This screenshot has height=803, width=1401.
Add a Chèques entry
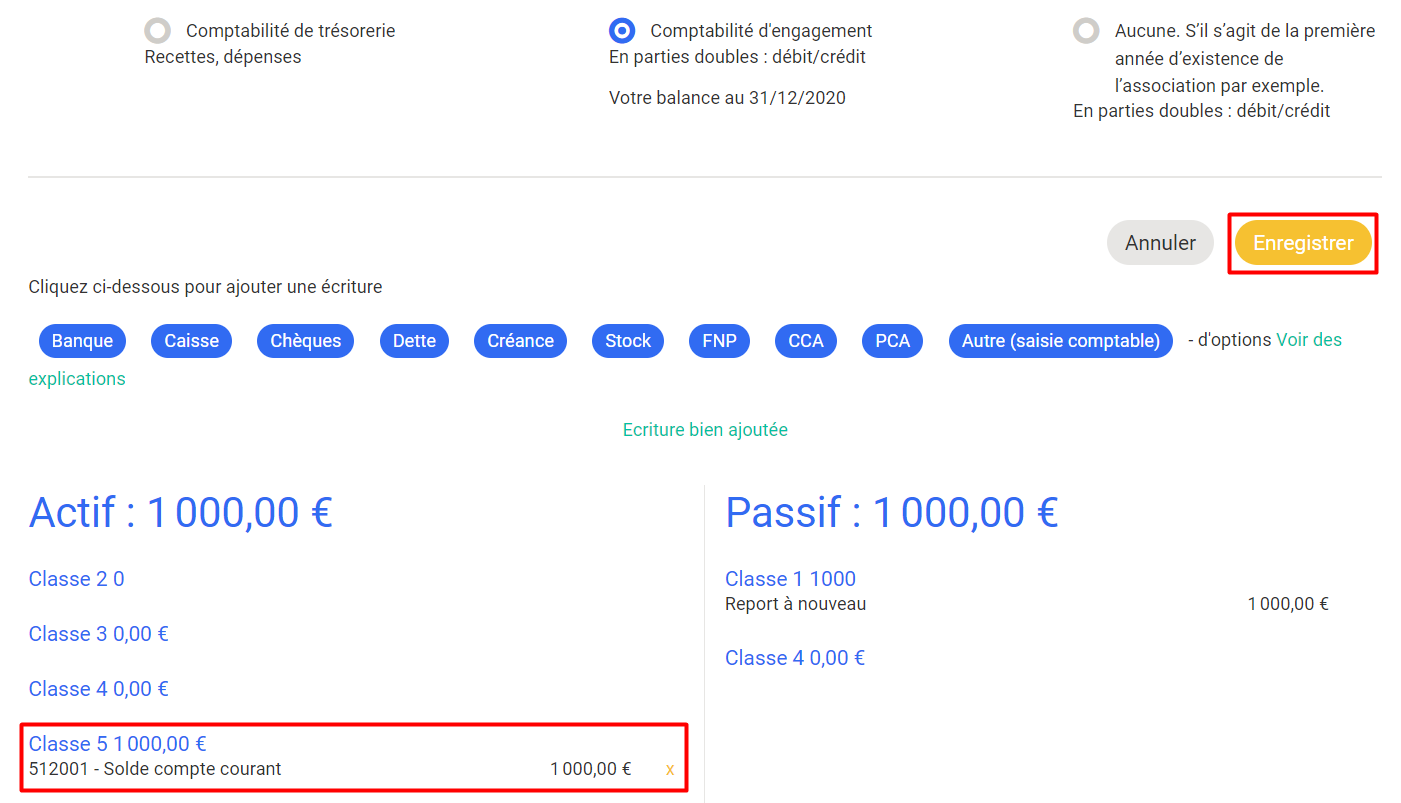coord(305,341)
